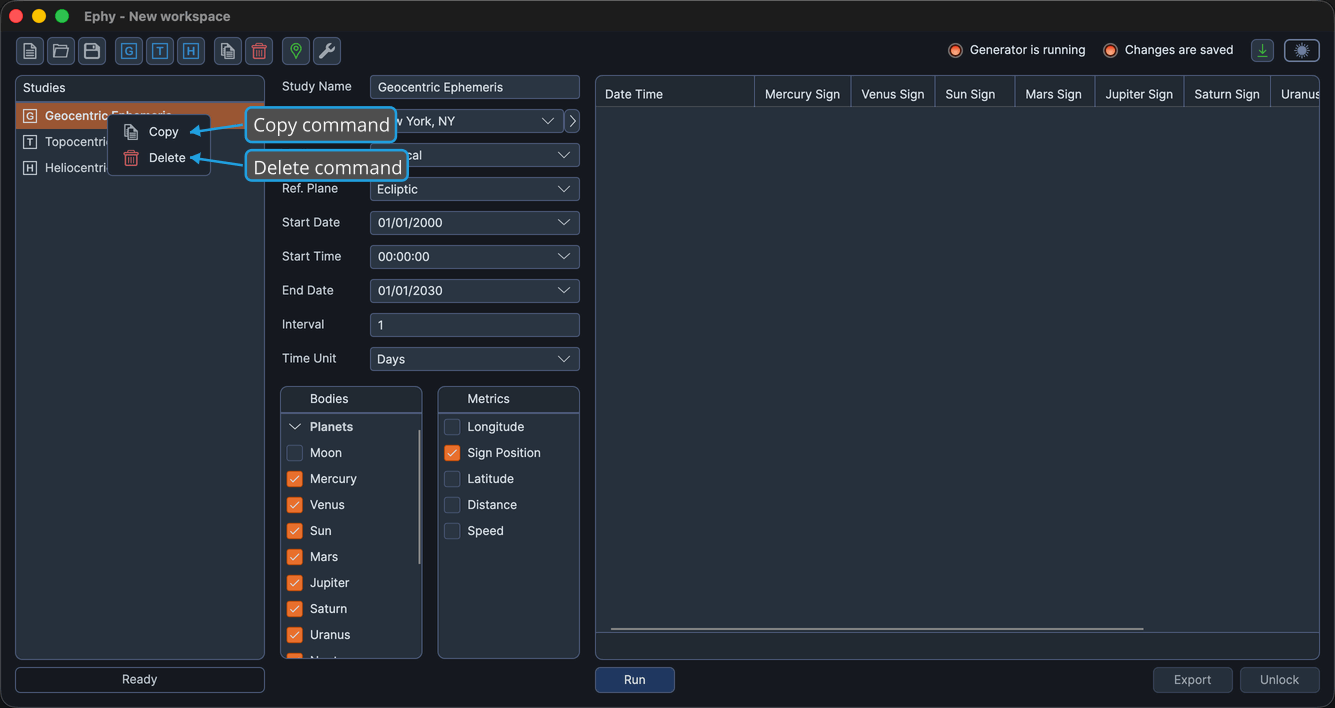Choose Copy from the context menu
The width and height of the screenshot is (1335, 708).
[159, 132]
